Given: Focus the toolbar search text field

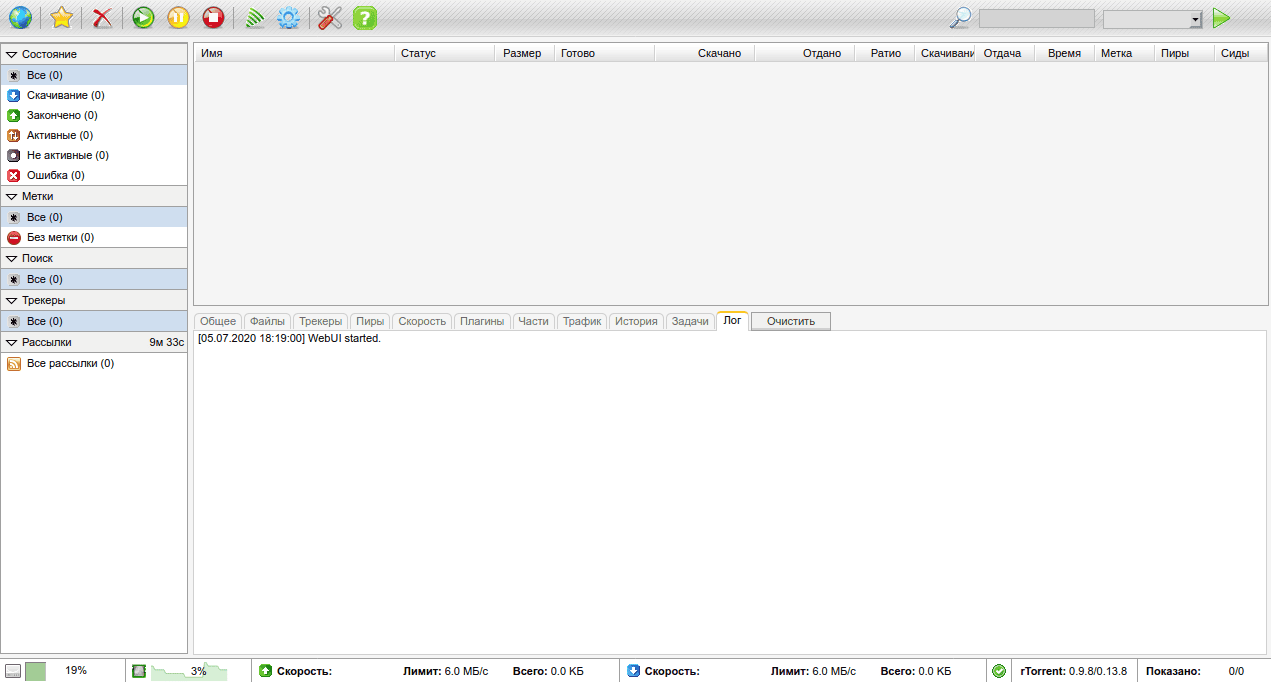Looking at the screenshot, I should click(x=1036, y=19).
